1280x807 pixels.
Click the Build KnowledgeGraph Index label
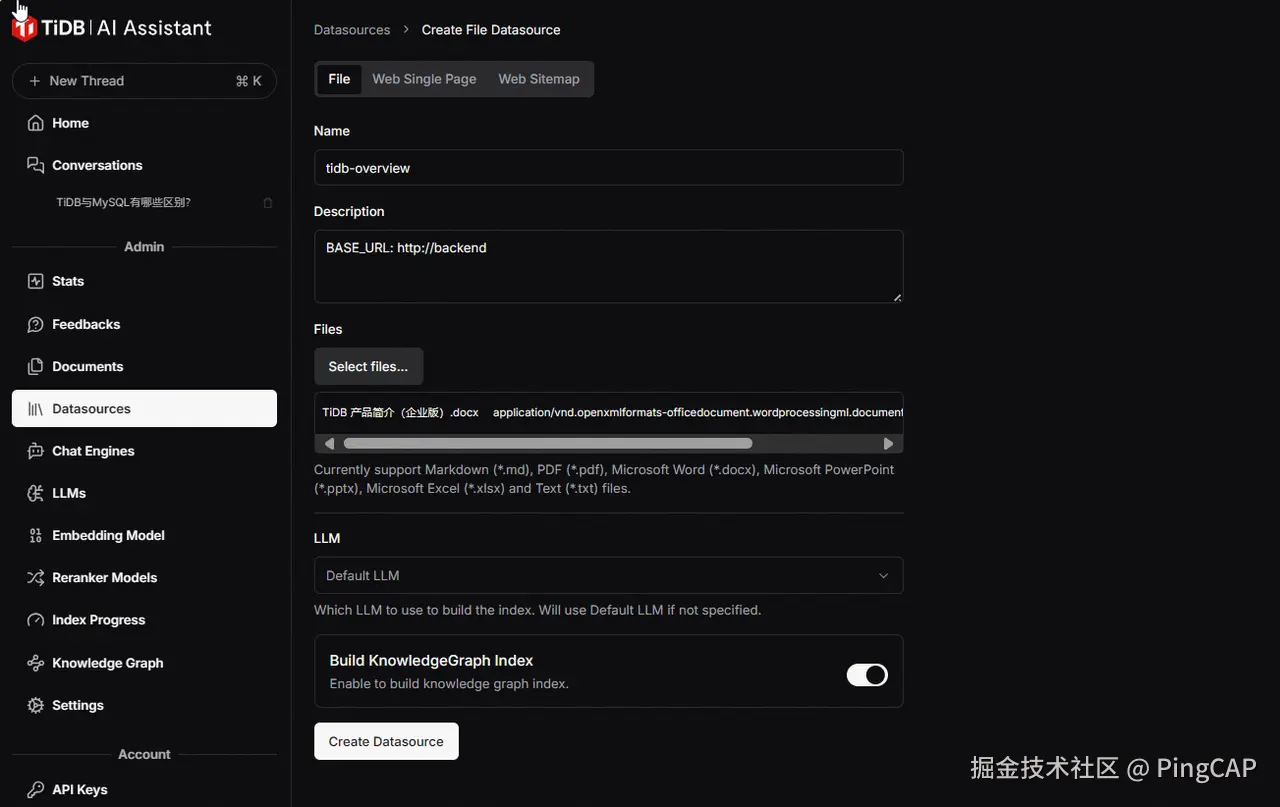point(431,661)
